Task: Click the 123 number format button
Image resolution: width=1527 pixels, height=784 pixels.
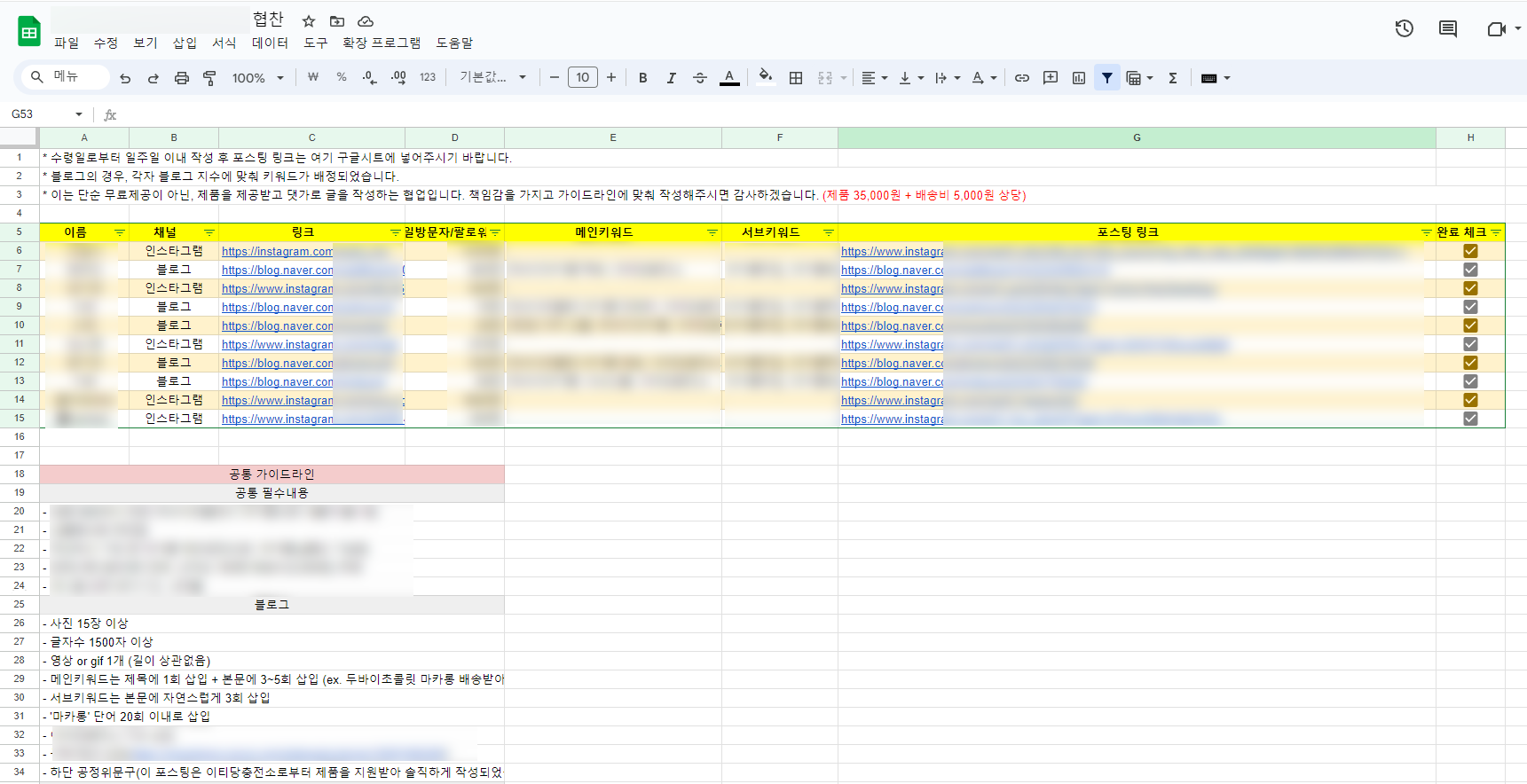Action: 428,78
